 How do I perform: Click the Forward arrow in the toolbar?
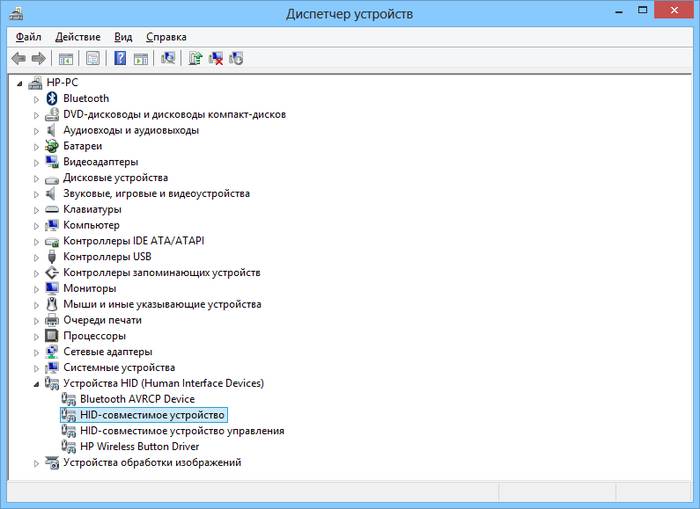(x=38, y=59)
